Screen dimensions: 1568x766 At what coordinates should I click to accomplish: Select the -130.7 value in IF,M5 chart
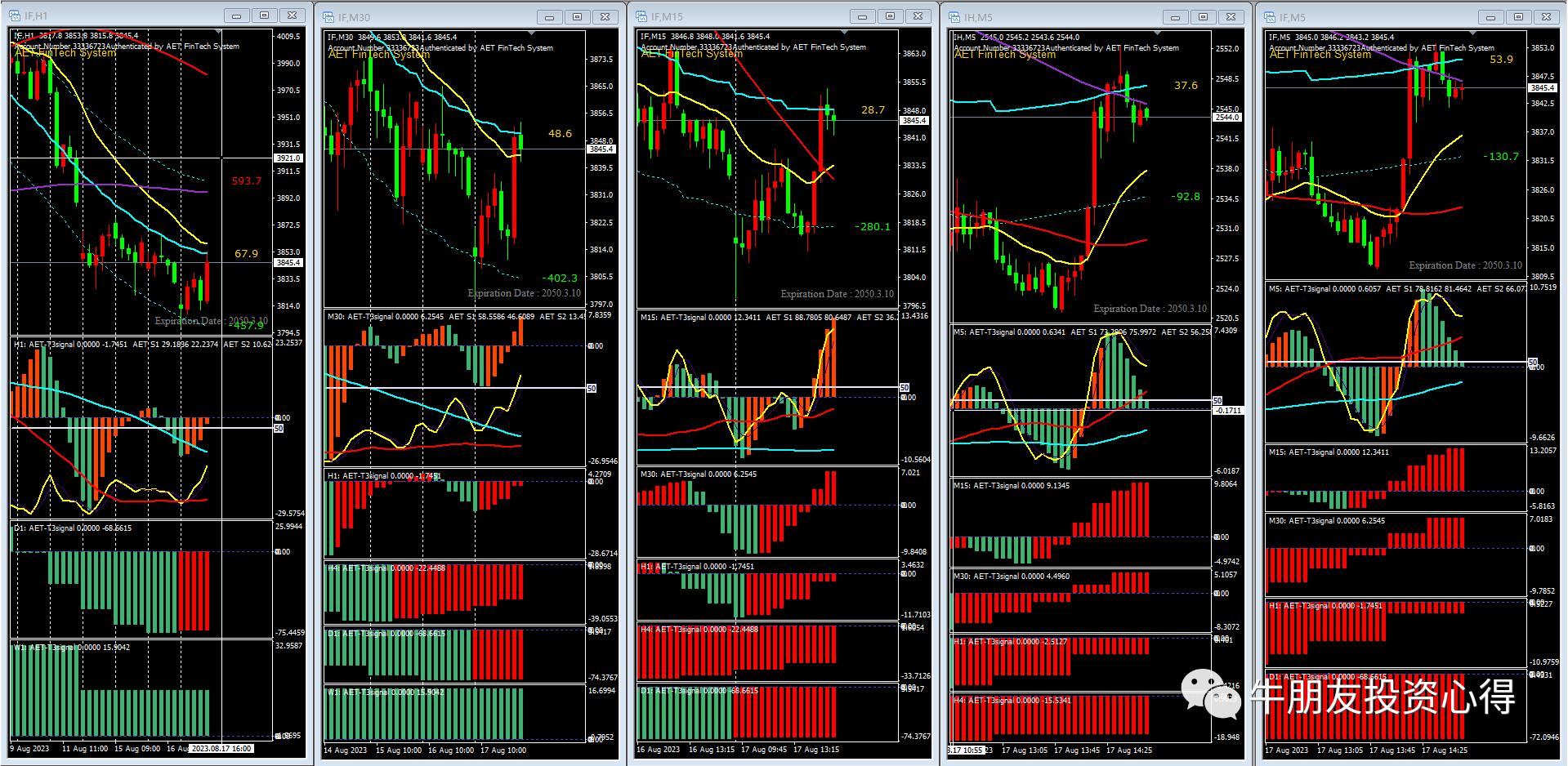pos(1501,157)
